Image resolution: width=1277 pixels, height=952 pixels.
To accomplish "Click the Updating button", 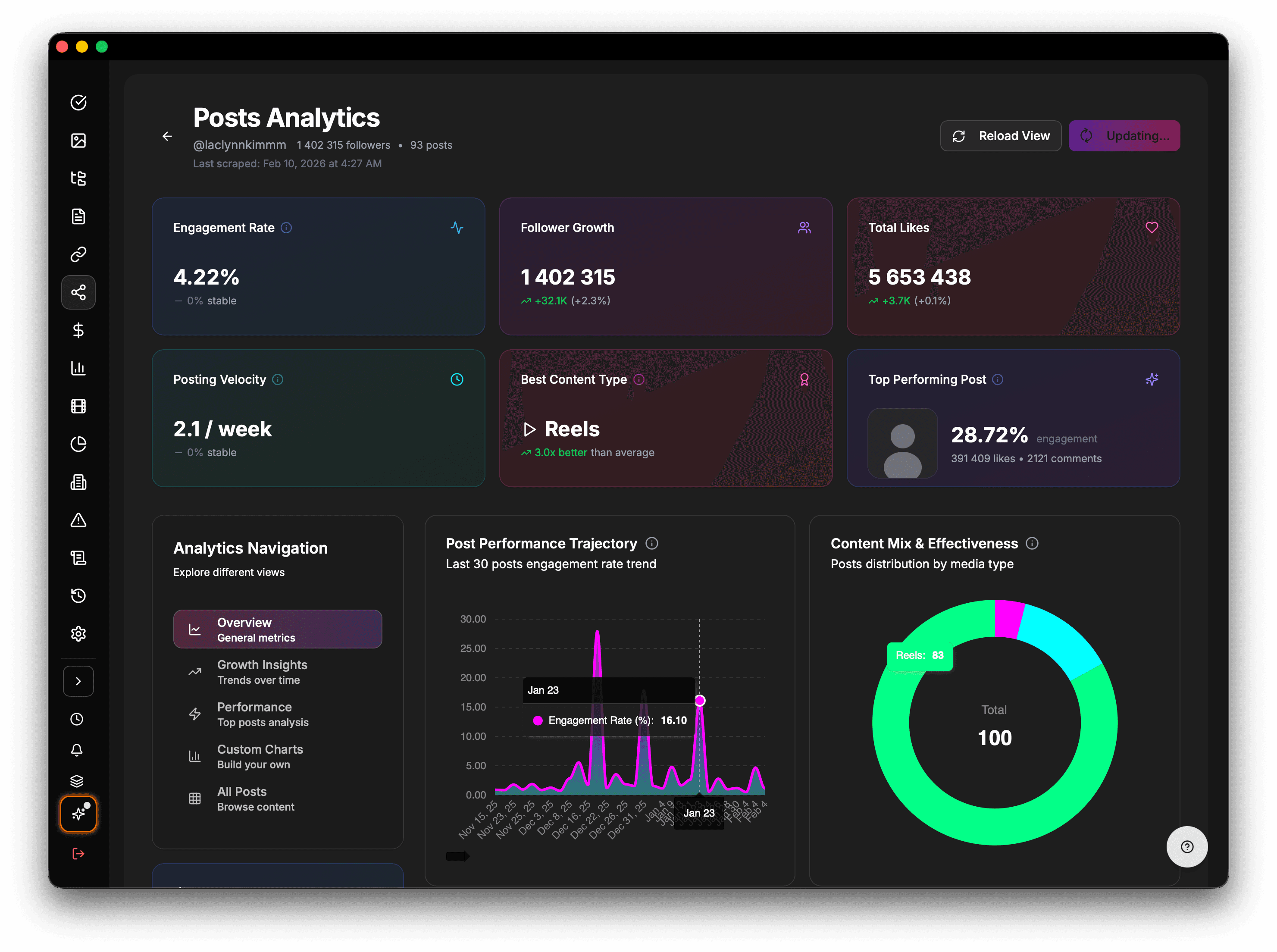I will pyautogui.click(x=1124, y=136).
